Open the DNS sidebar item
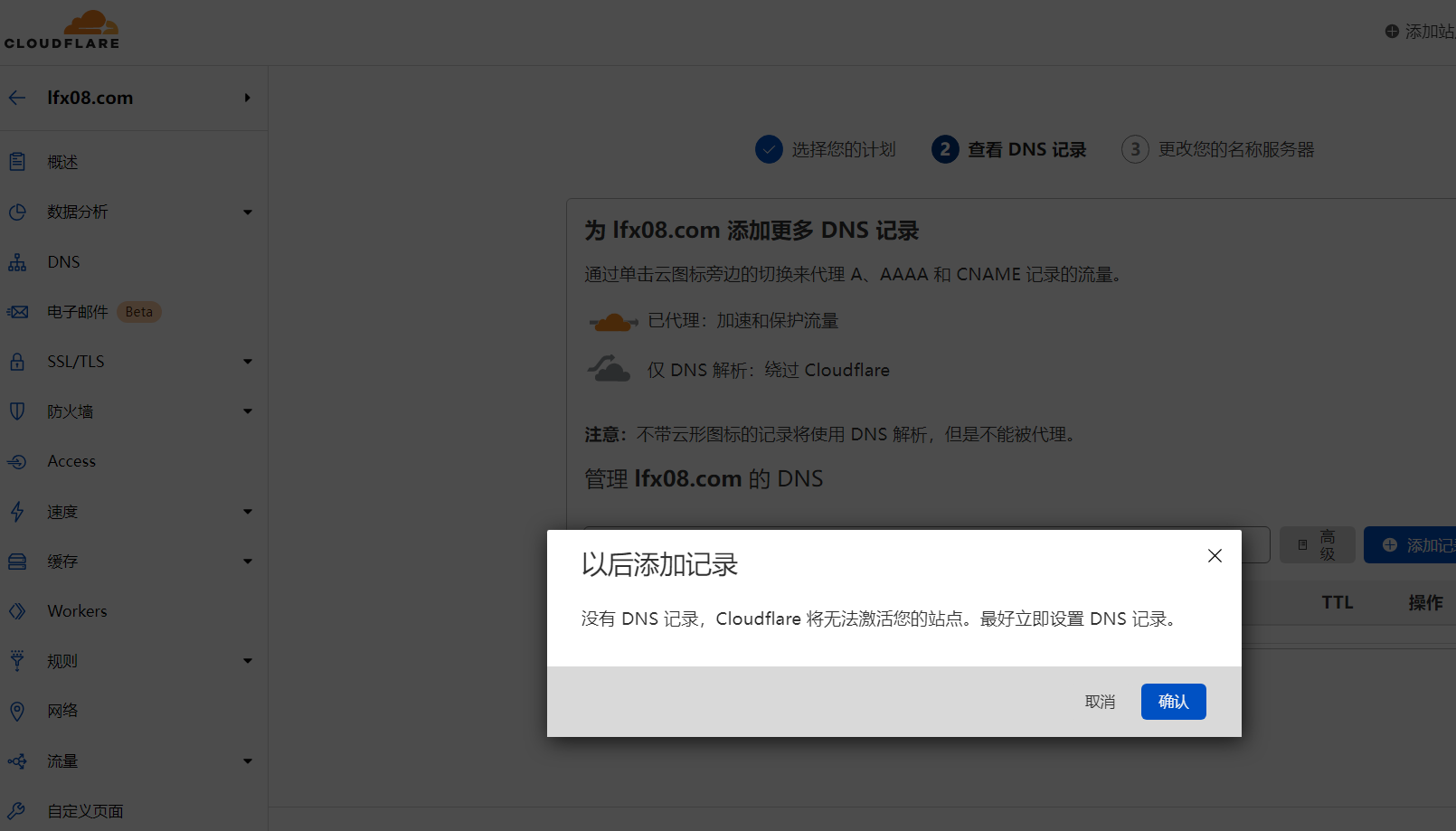The height and width of the screenshot is (831, 1456). [x=63, y=262]
